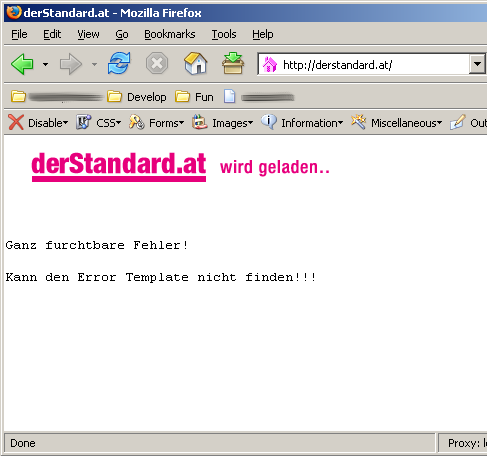This screenshot has height=456, width=487.
Task: Click the 'Ganz furchtbare Fehler!' message
Action: click(97, 245)
